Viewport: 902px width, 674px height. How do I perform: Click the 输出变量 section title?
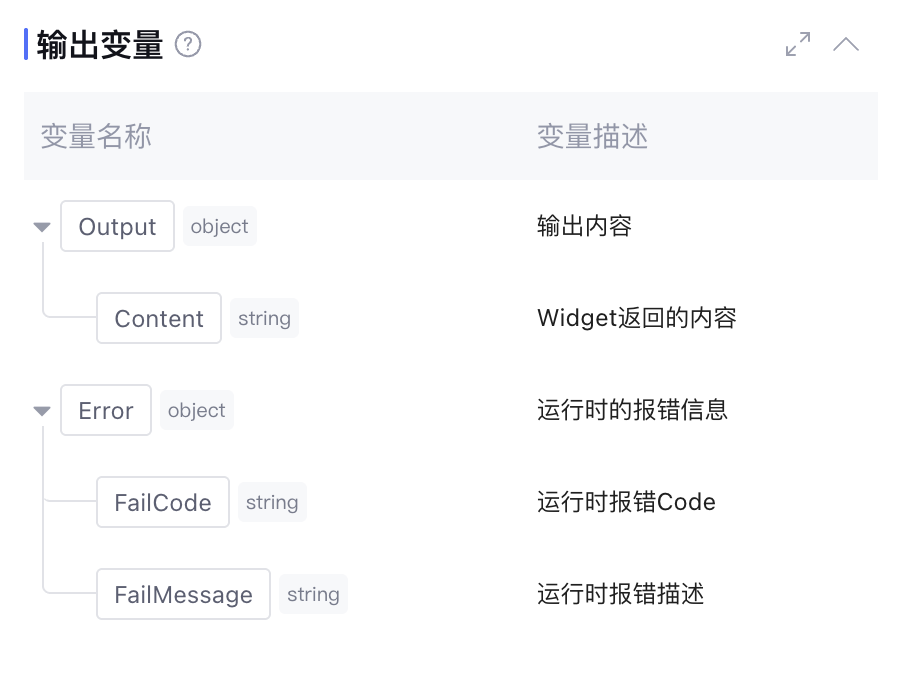(x=100, y=46)
